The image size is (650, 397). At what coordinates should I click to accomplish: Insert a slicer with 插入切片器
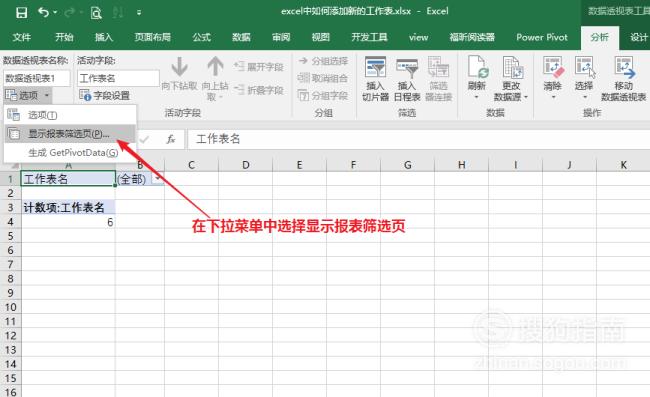pos(376,80)
